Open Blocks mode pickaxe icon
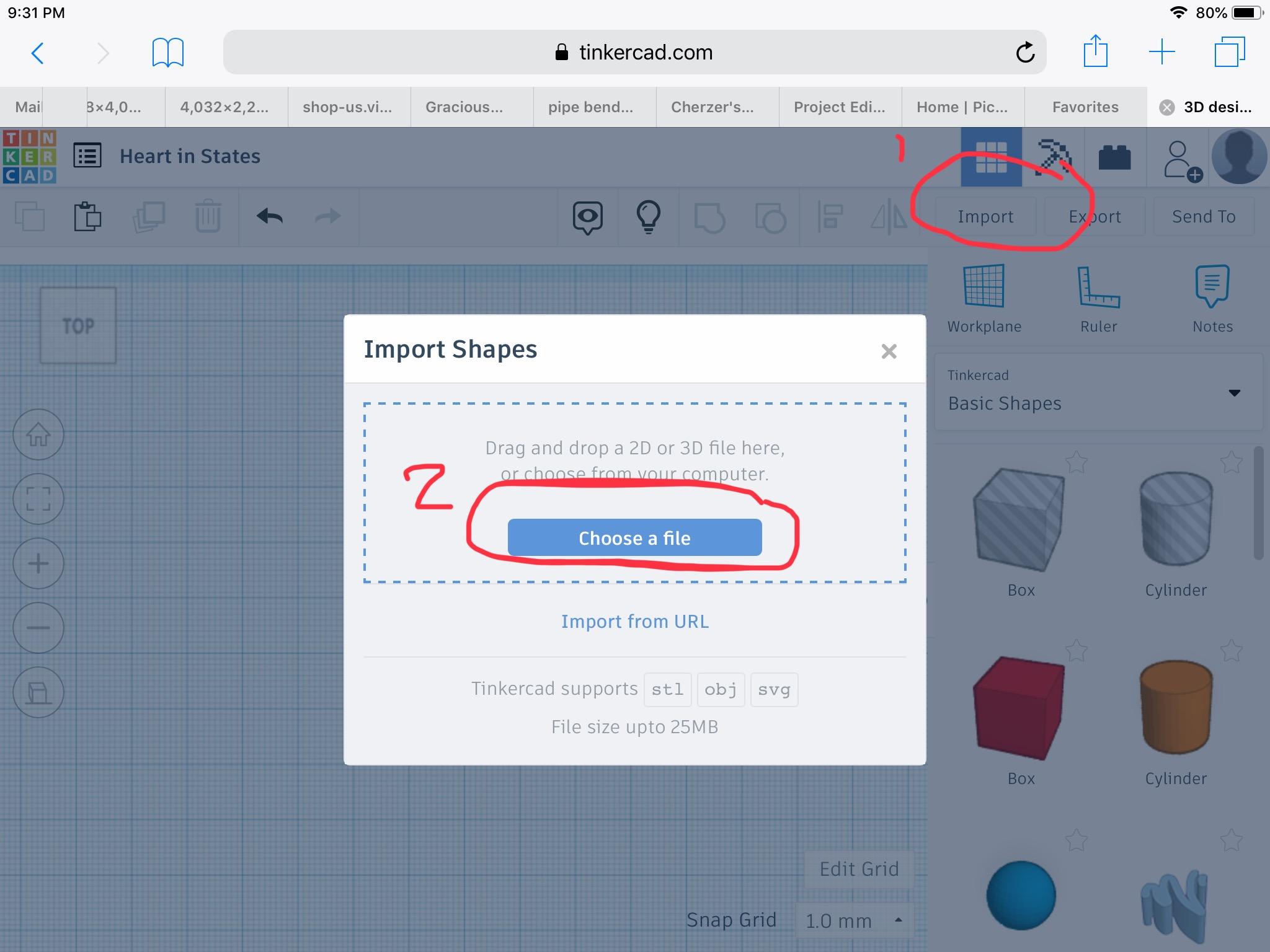 [x=1053, y=157]
